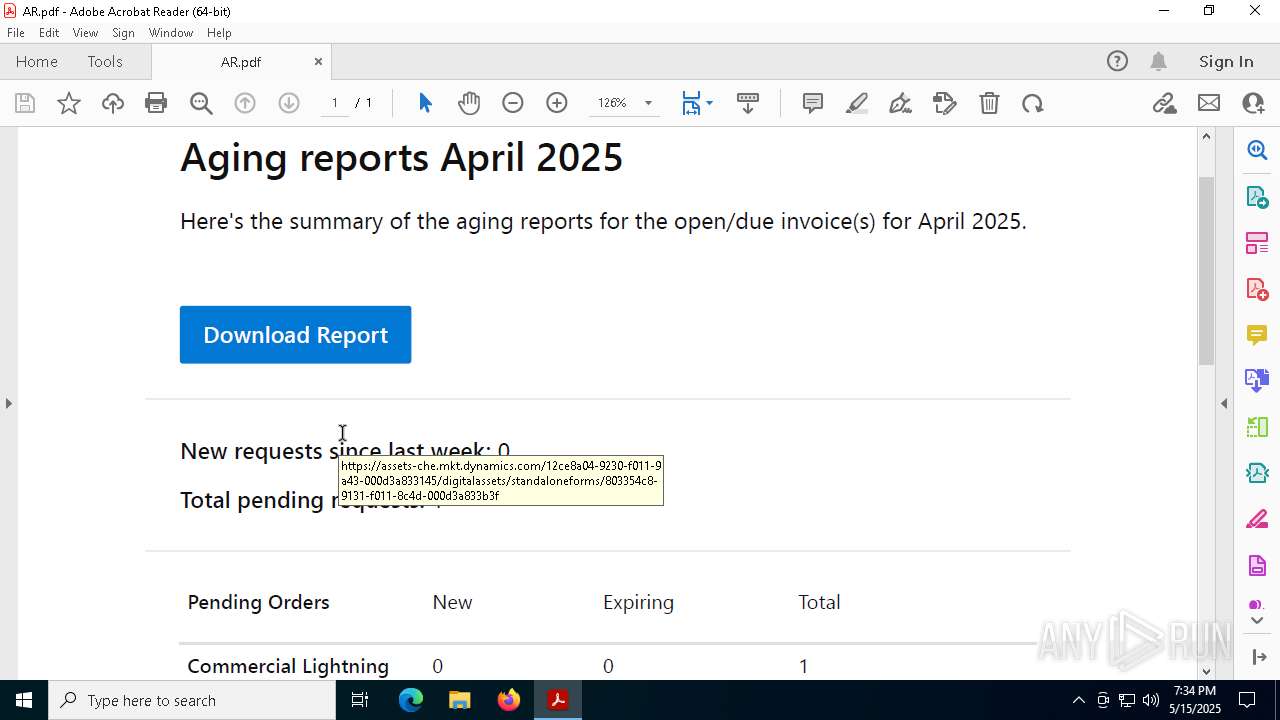Select the highlight text pen tool

857,103
